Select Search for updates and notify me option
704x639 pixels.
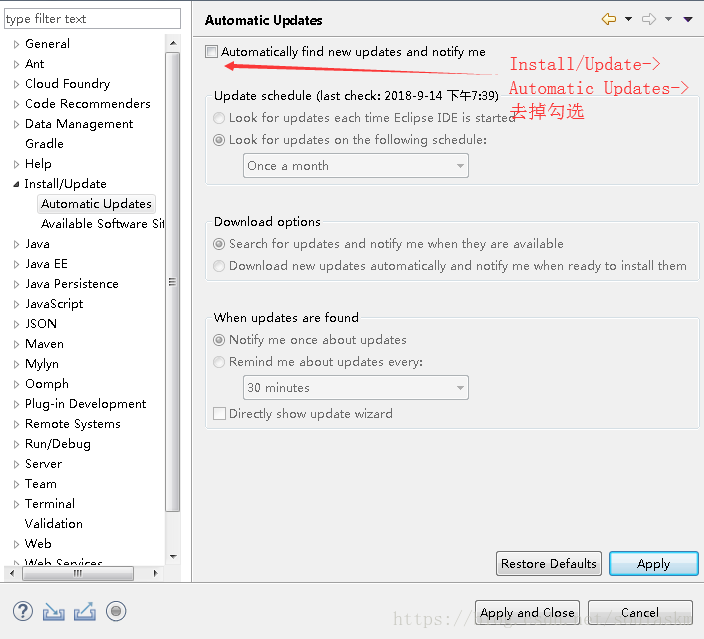[219, 244]
